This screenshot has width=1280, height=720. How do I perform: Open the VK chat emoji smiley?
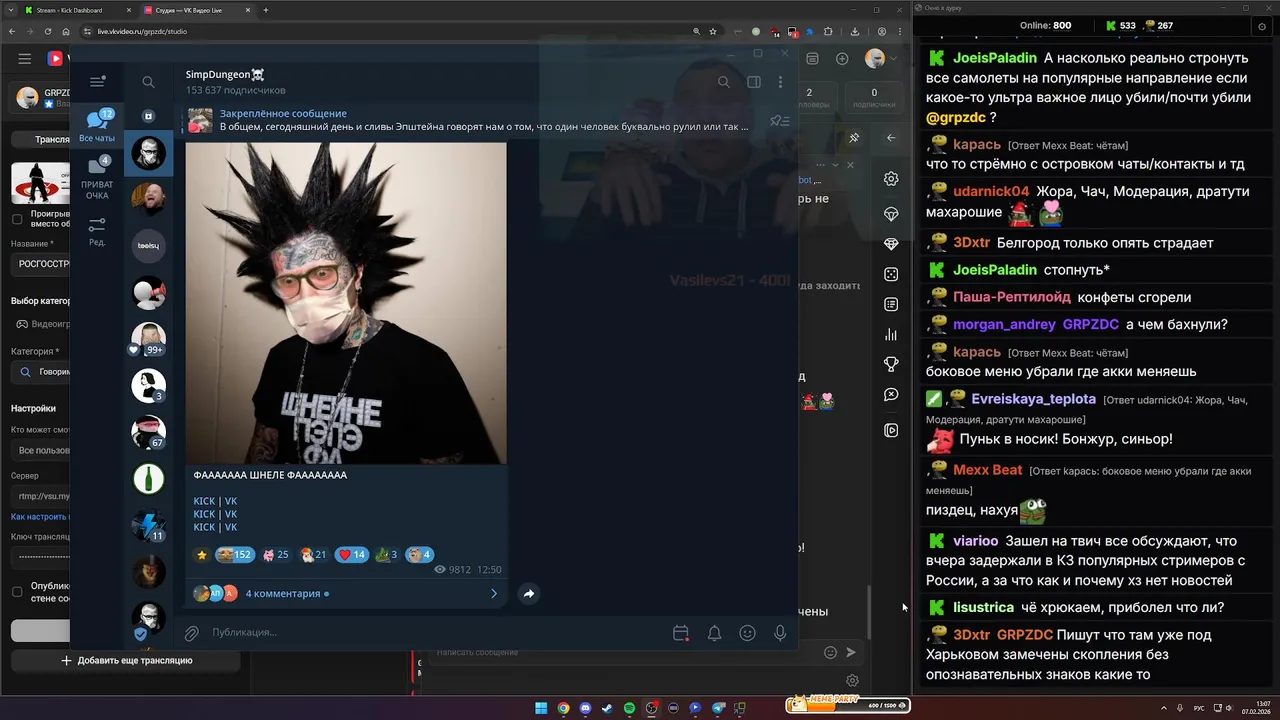coord(830,652)
